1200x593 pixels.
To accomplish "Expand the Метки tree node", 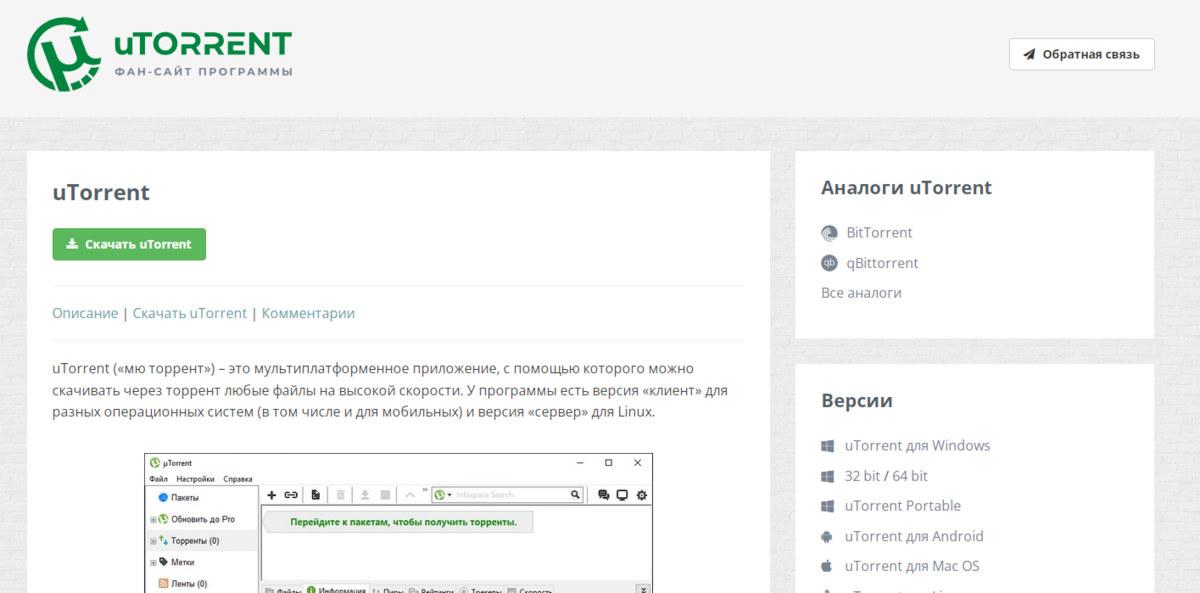I will click(153, 562).
